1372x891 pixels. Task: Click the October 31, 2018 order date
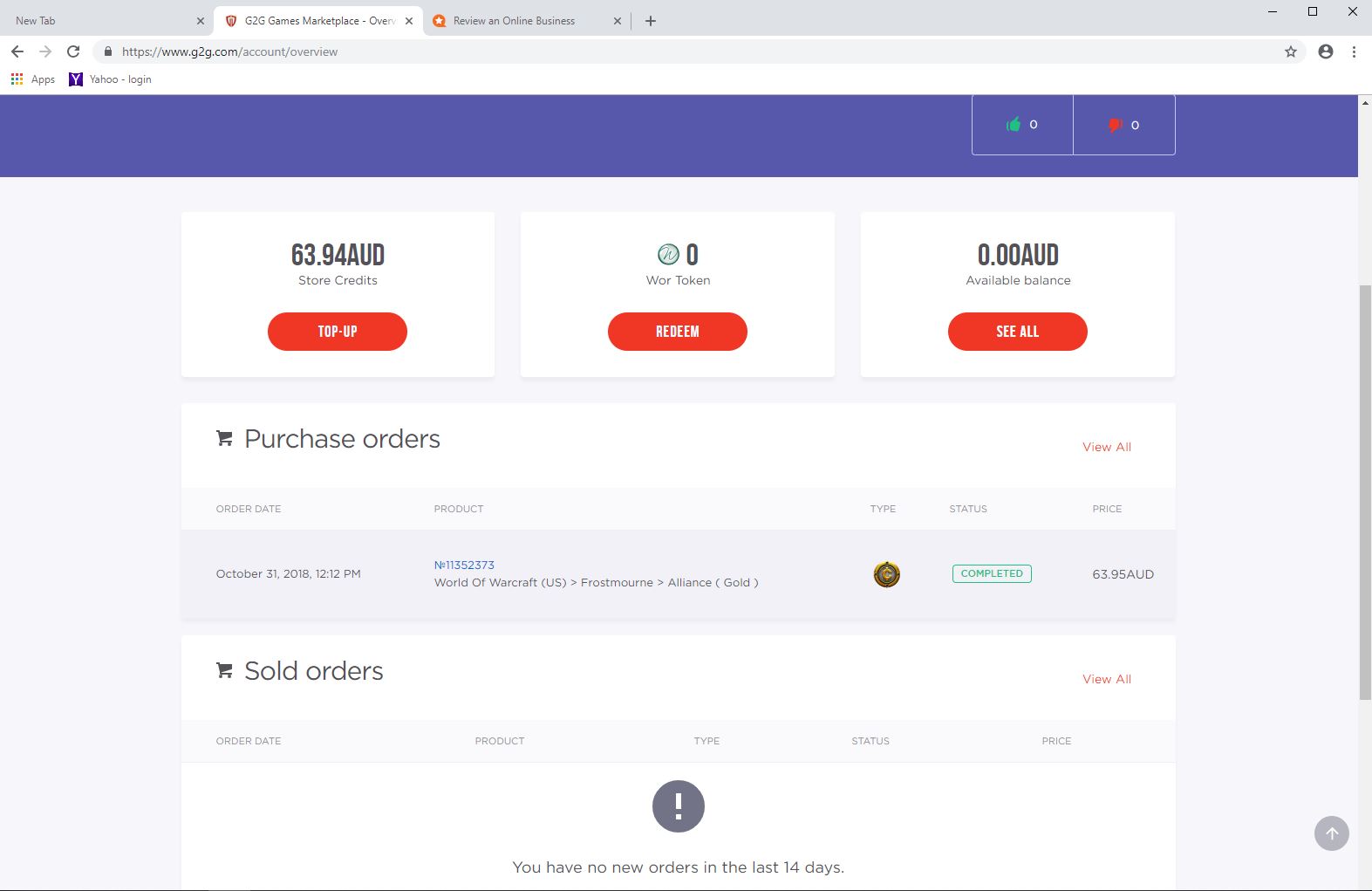[288, 573]
